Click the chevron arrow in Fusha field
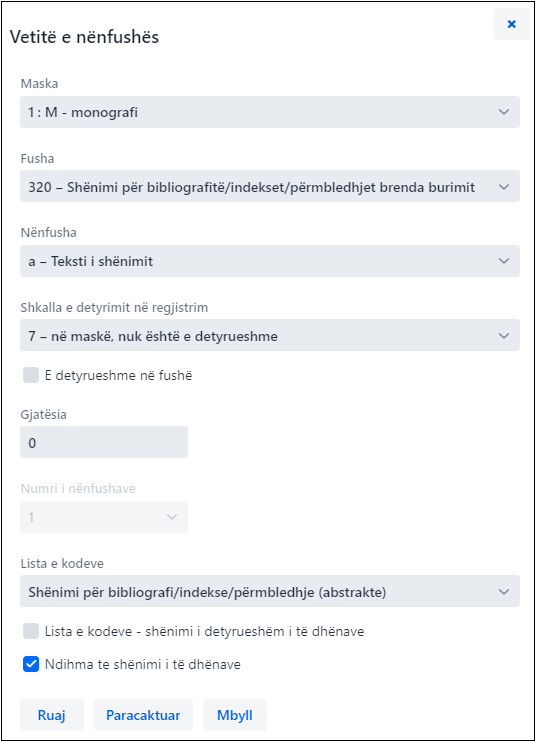 tap(504, 187)
